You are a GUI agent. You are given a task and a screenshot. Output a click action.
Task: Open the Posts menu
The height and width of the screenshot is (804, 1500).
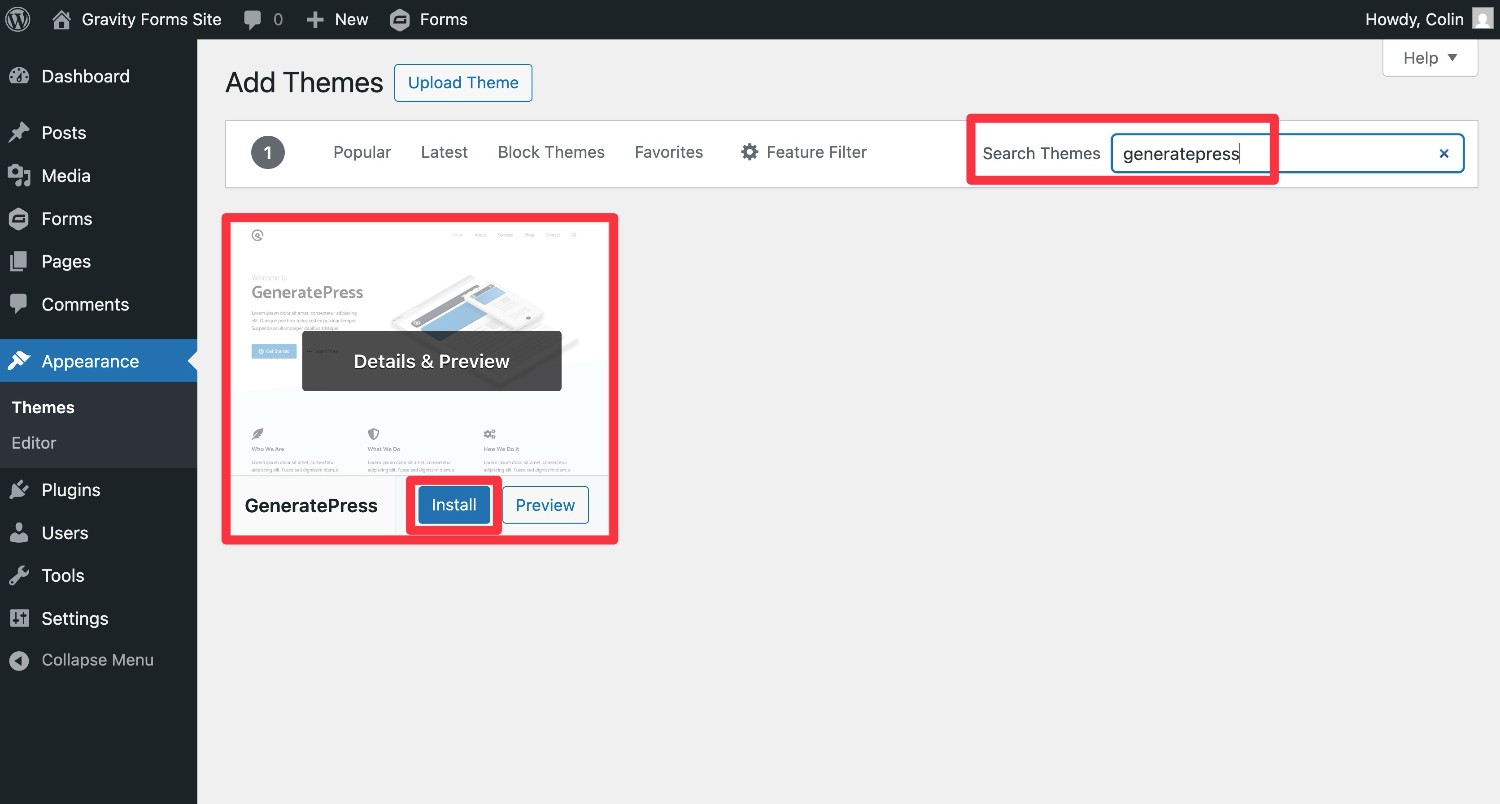(98, 133)
